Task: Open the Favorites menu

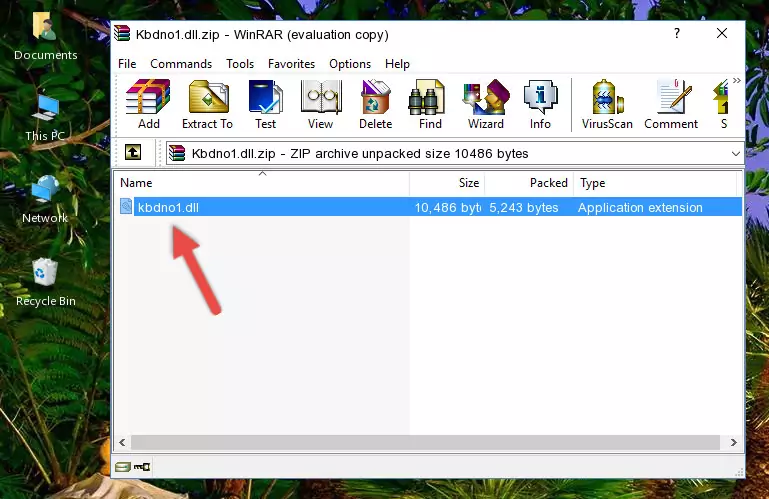Action: pyautogui.click(x=291, y=64)
